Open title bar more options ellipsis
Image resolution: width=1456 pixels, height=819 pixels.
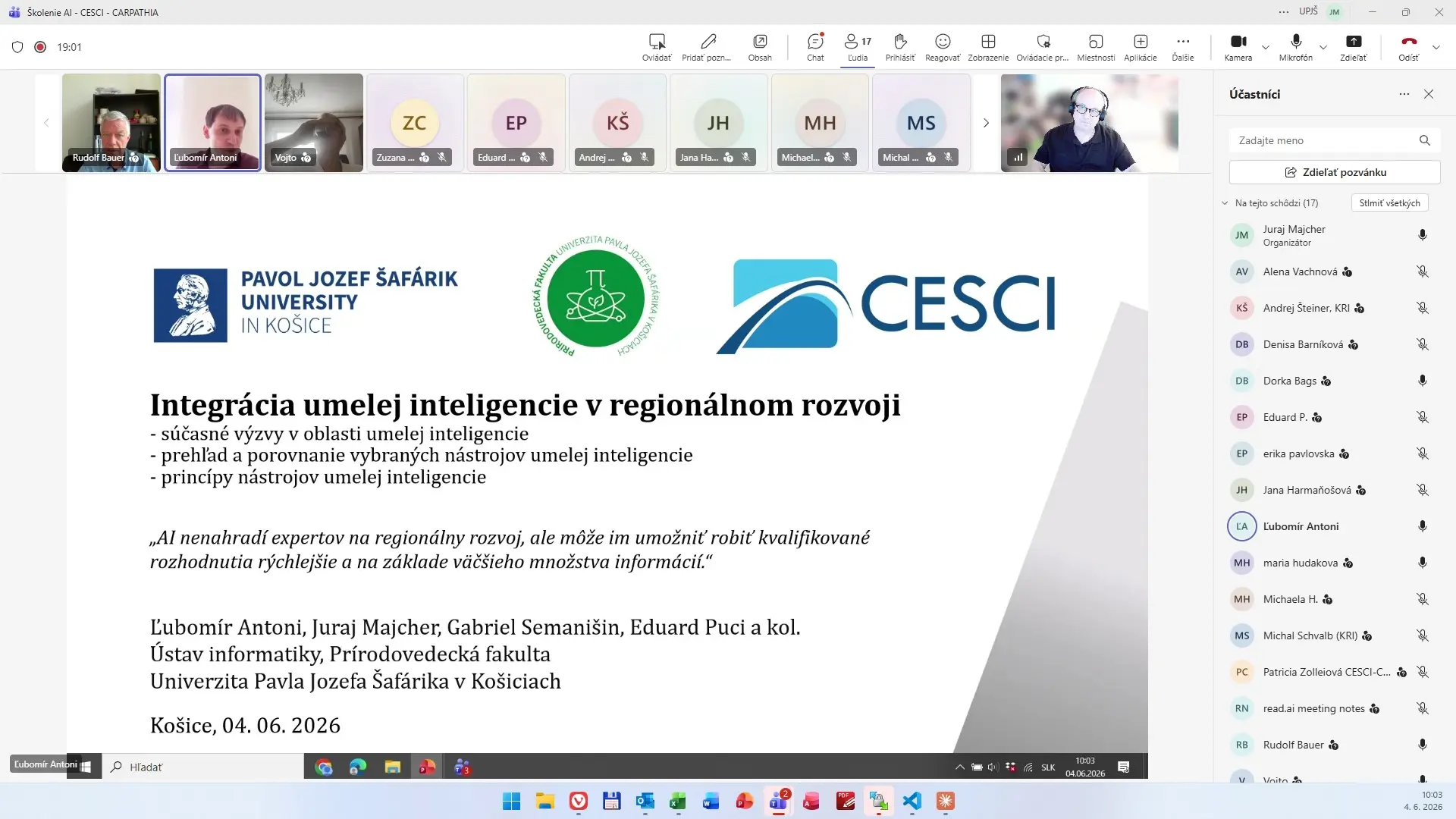click(x=1283, y=12)
